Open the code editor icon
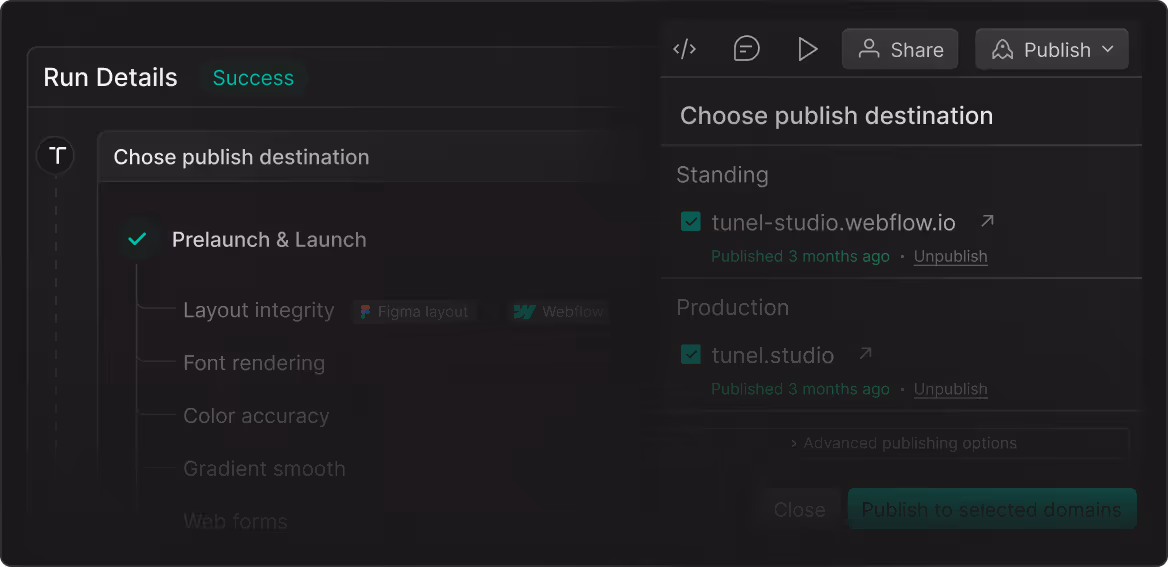The height and width of the screenshot is (567, 1168). pos(684,49)
